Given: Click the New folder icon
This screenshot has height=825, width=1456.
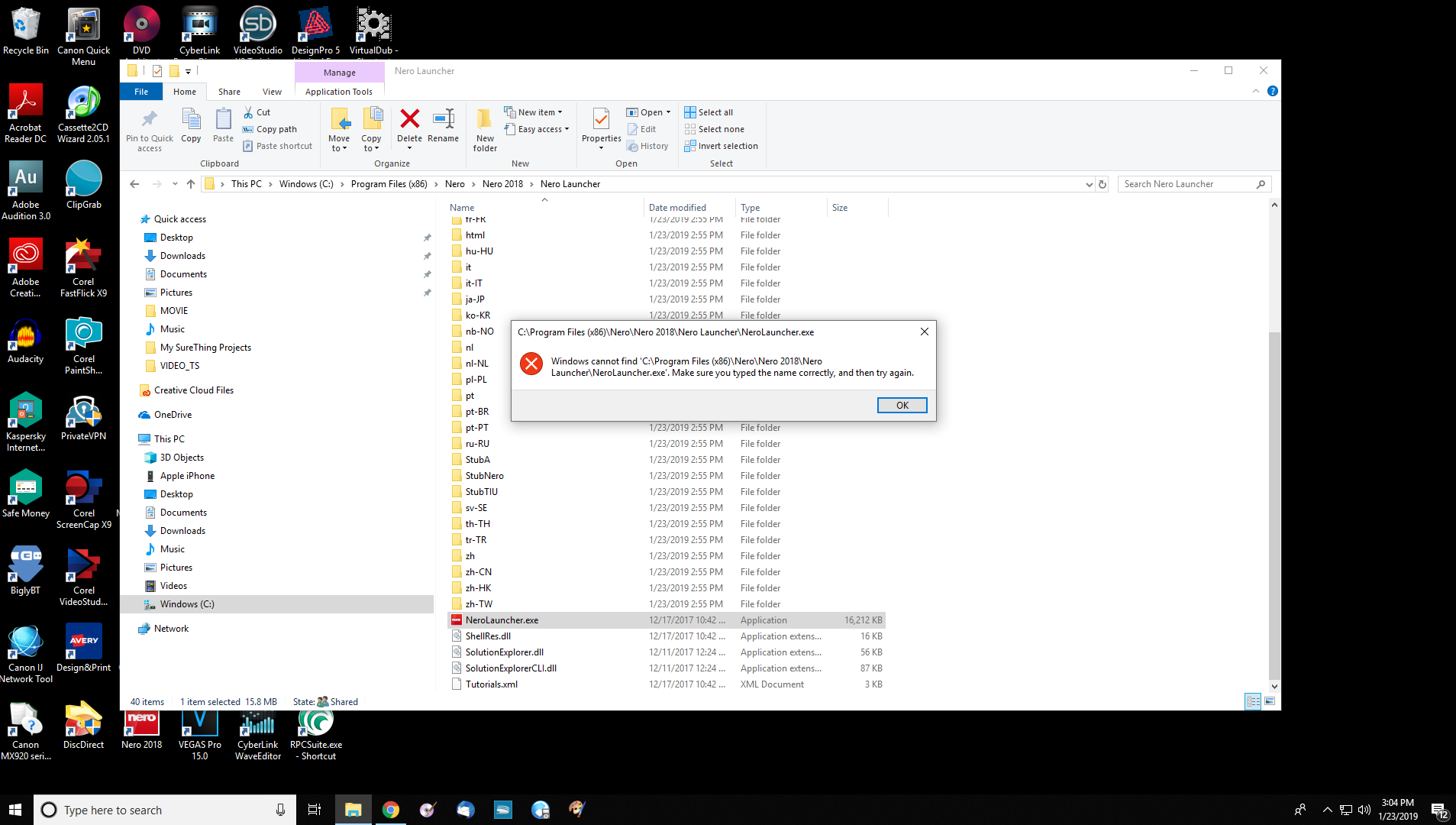Looking at the screenshot, I should pyautogui.click(x=485, y=120).
